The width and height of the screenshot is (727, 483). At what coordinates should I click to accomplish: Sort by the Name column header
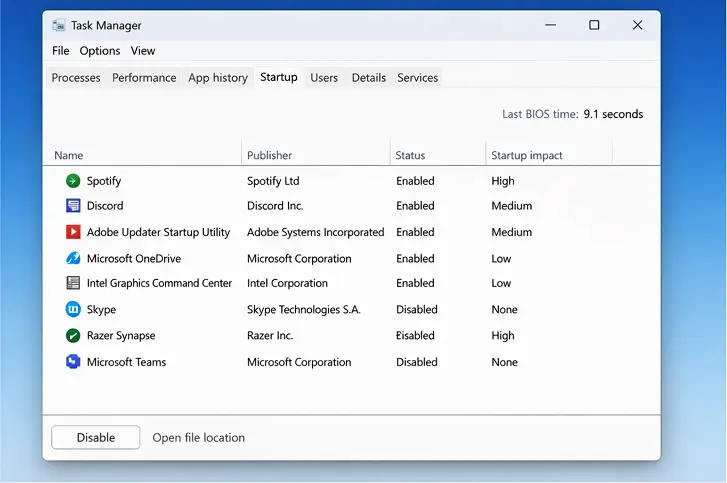[x=69, y=155]
